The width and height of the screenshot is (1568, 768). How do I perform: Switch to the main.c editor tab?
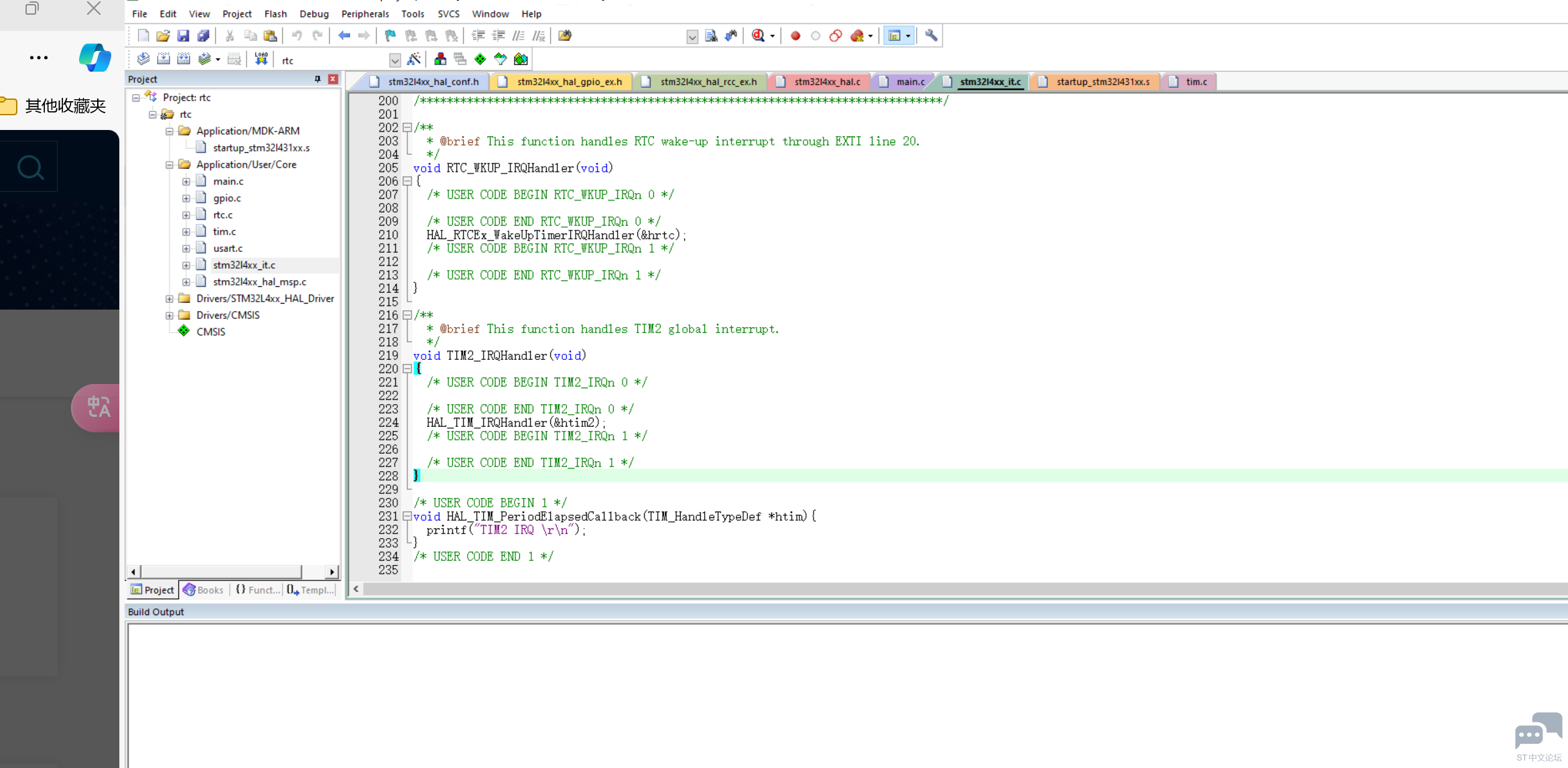point(903,82)
